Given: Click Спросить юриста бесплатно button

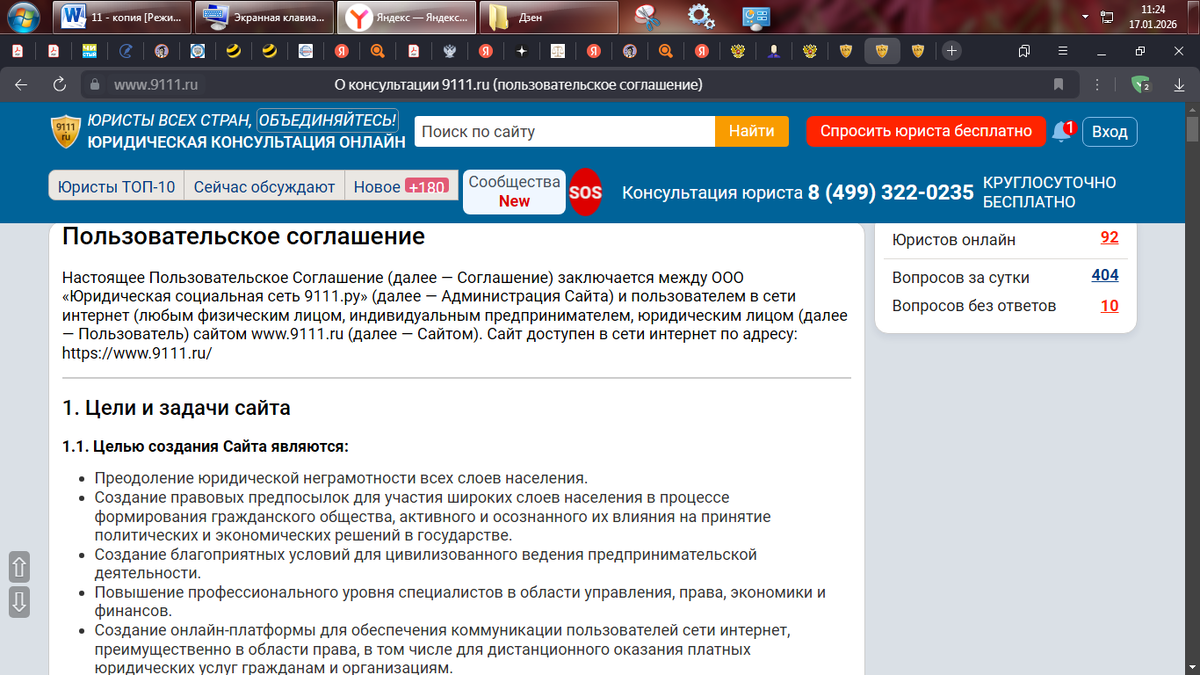Looking at the screenshot, I should click(x=925, y=131).
